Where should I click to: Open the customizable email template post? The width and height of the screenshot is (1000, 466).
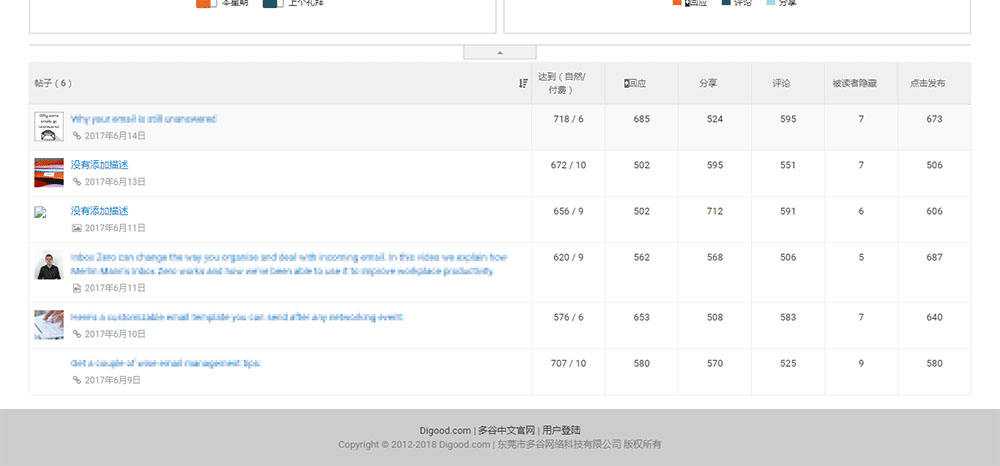tap(237, 317)
